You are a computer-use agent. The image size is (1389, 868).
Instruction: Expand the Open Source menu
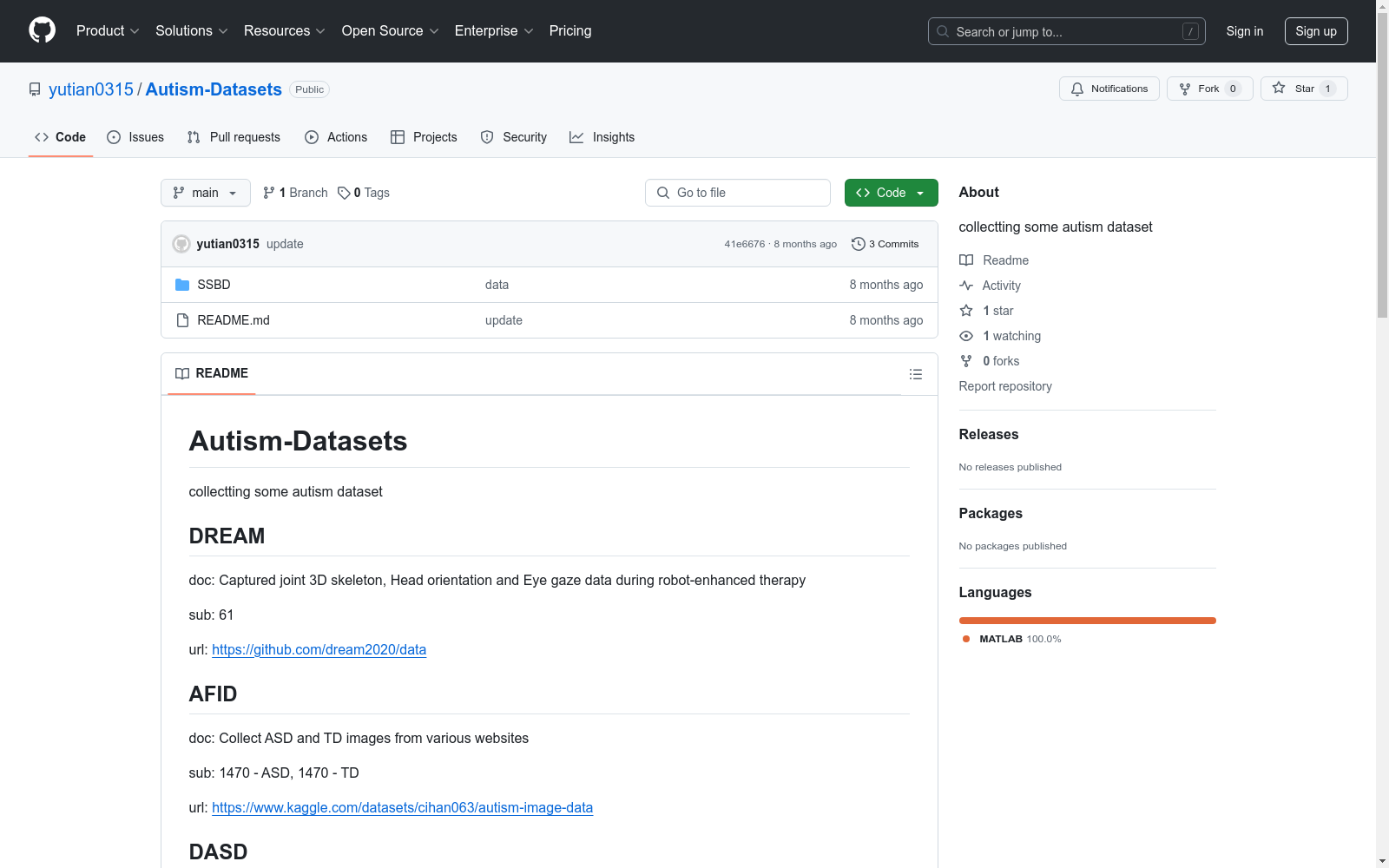tap(390, 31)
